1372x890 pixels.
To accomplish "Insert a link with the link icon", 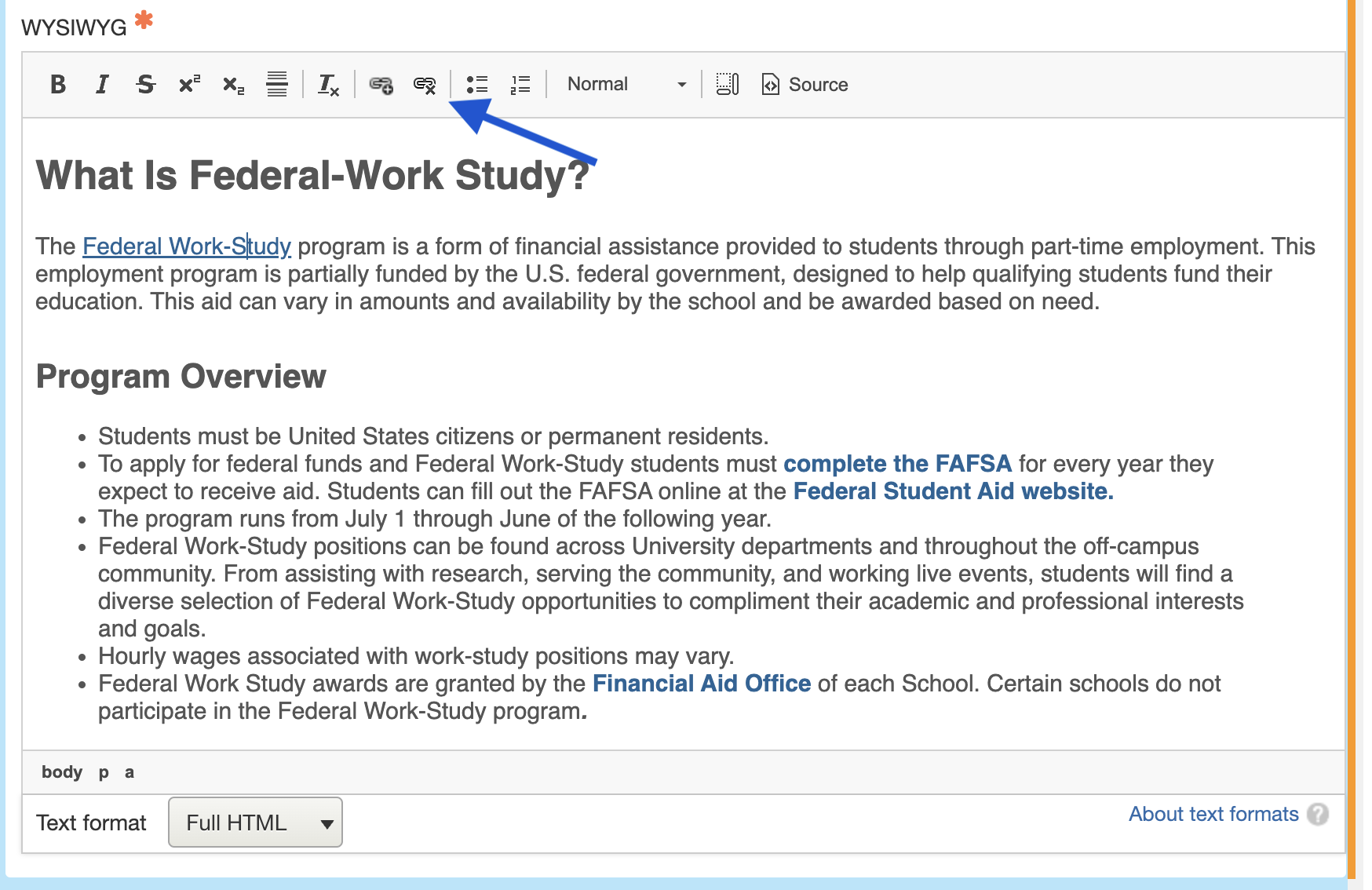I will [x=381, y=84].
